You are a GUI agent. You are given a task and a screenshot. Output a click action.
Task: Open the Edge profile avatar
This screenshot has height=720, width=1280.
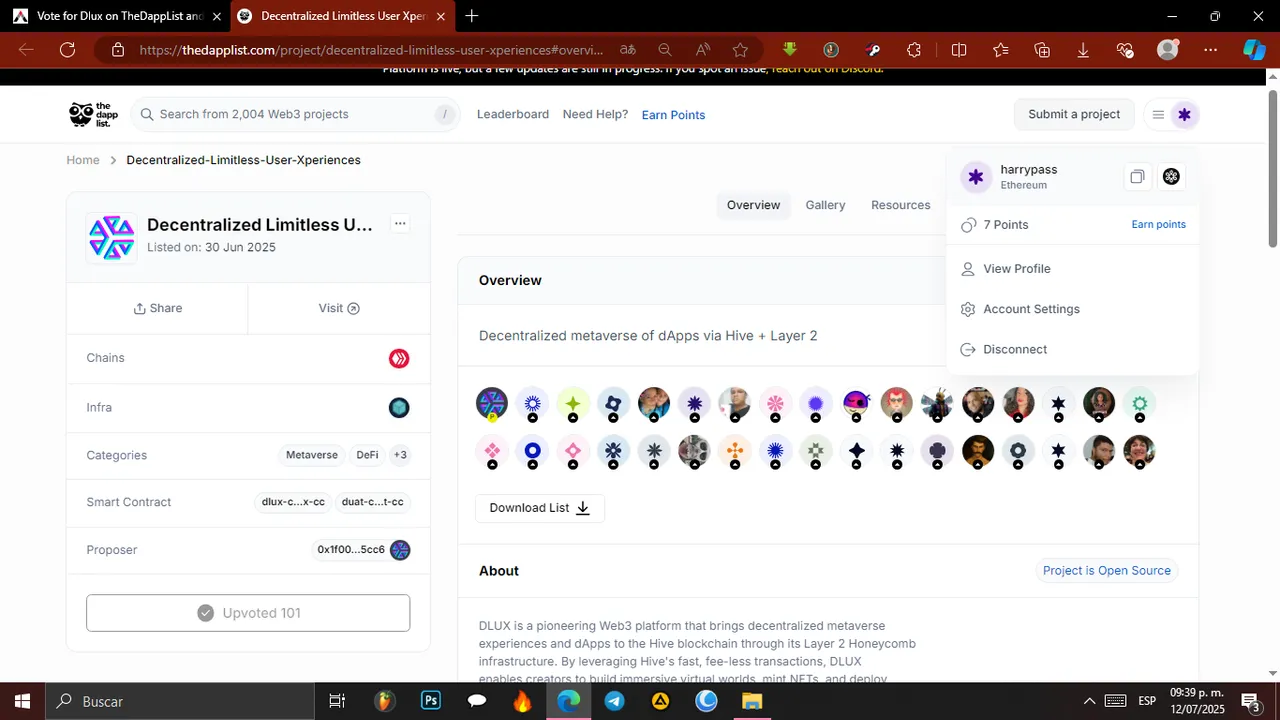click(x=1167, y=50)
